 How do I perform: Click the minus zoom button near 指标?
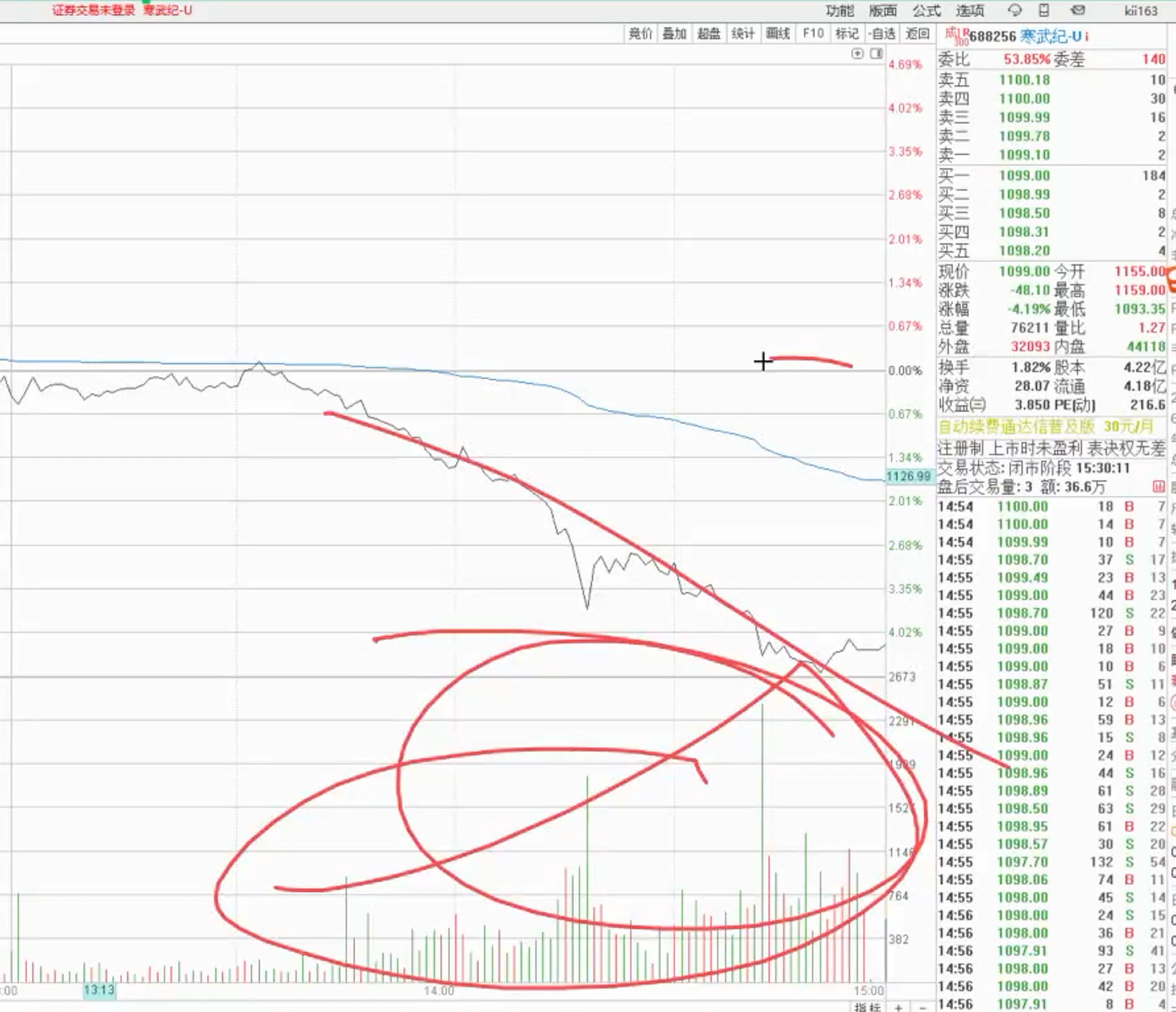tap(923, 1007)
